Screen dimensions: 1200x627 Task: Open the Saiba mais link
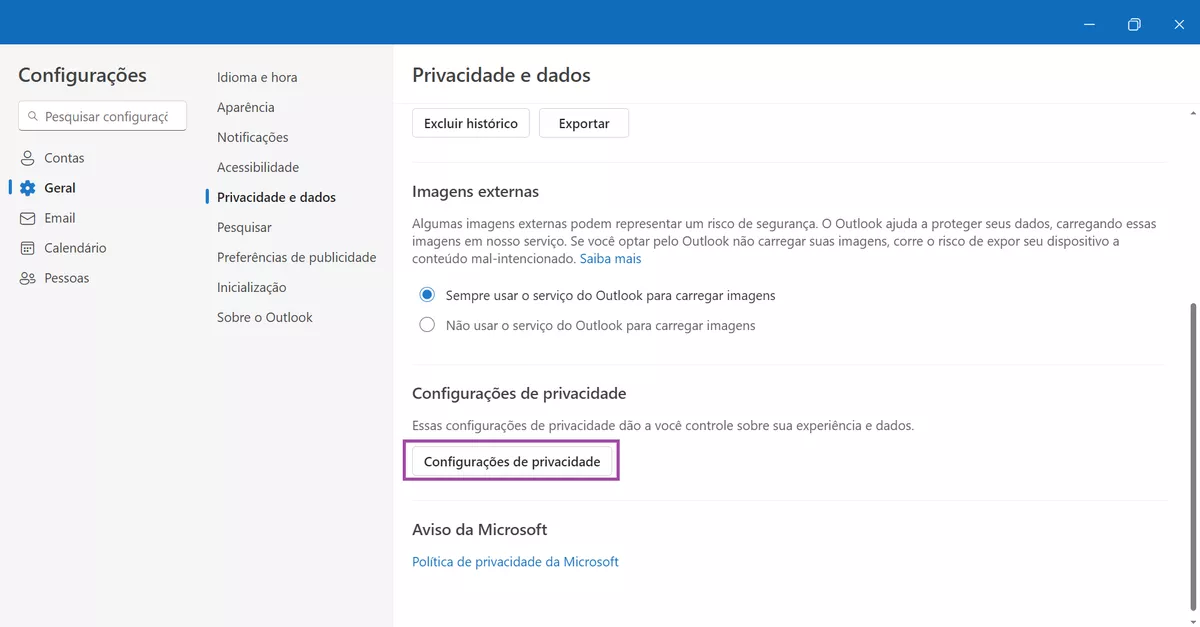[x=610, y=258]
